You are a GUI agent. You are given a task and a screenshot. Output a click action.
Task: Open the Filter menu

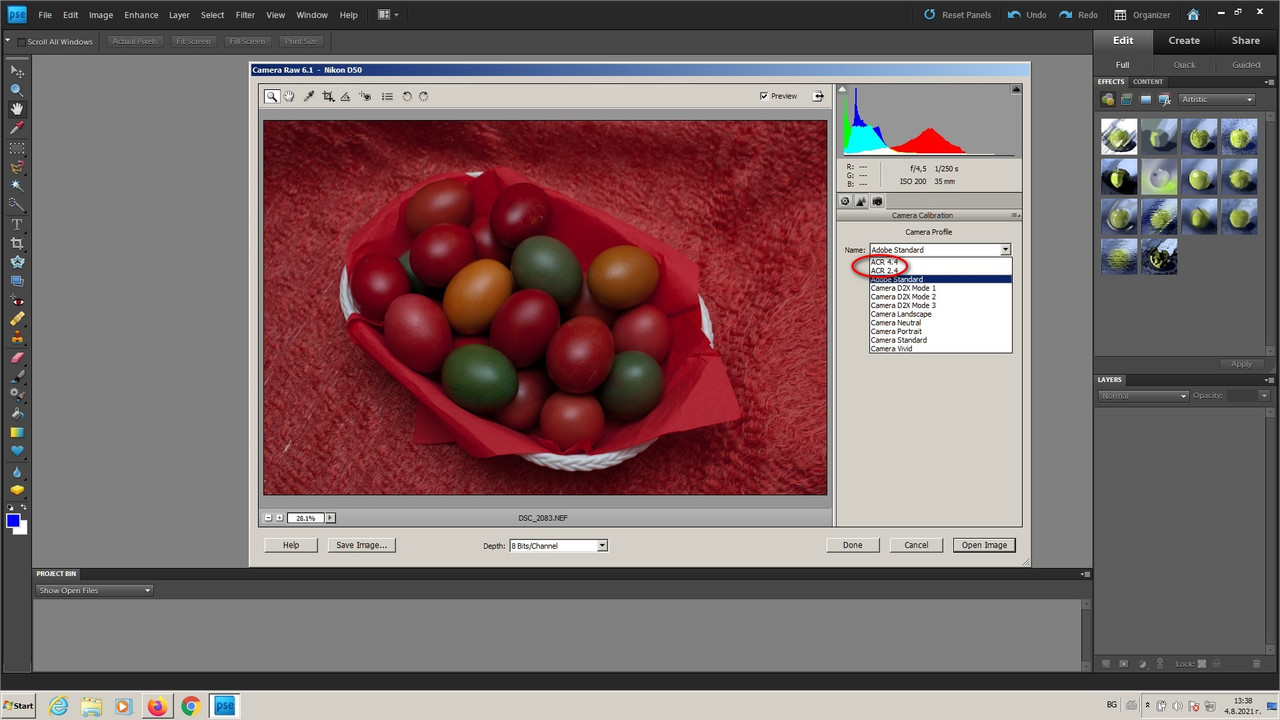point(245,15)
